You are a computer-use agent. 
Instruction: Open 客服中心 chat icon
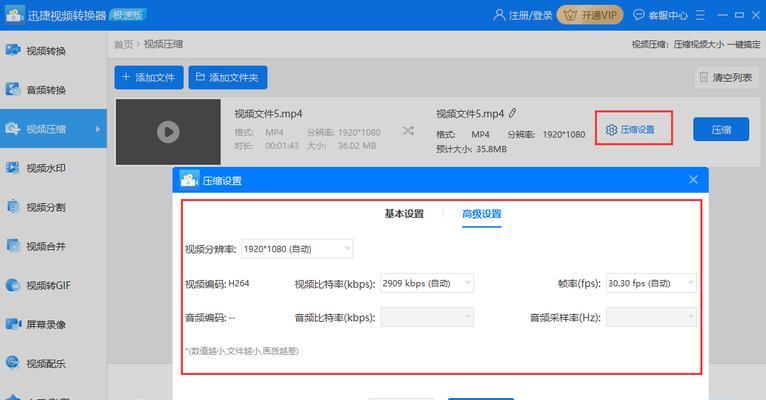tap(638, 15)
